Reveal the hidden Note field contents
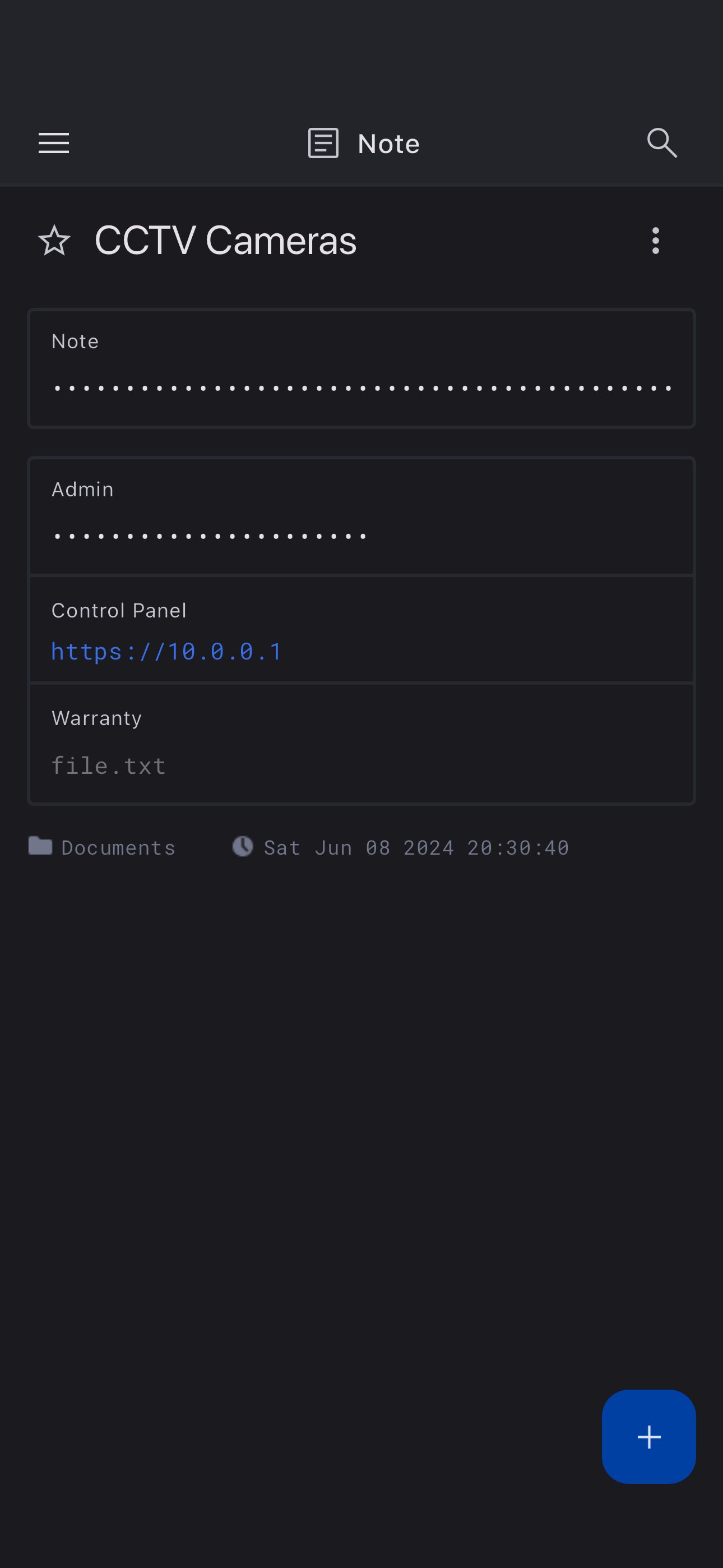Screen dimensions: 723x1568 (x=362, y=388)
